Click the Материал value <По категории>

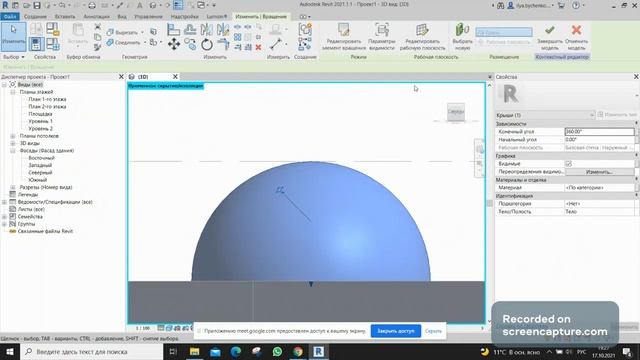(x=599, y=188)
